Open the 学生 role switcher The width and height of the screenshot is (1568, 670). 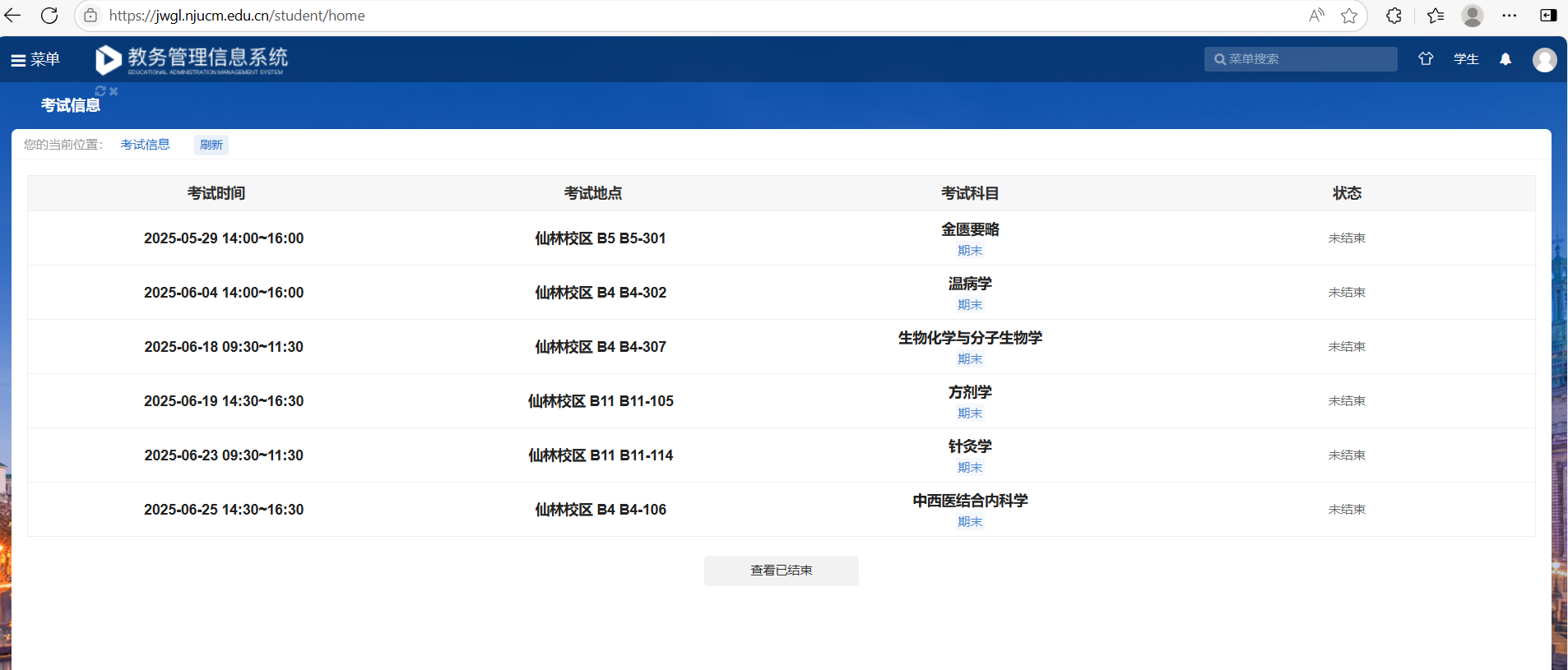(1466, 59)
